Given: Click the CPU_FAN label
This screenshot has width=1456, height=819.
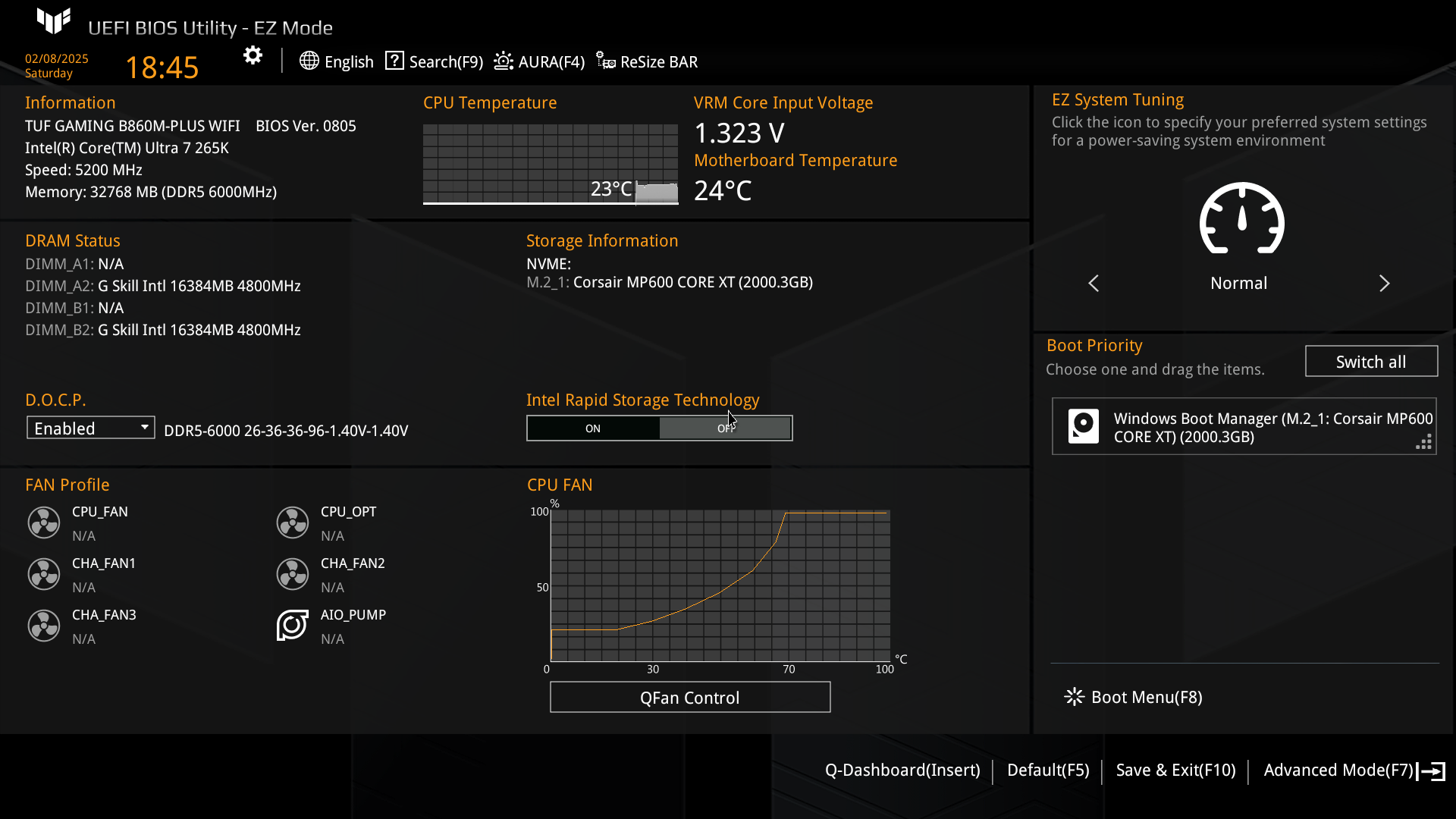Looking at the screenshot, I should click(x=100, y=512).
